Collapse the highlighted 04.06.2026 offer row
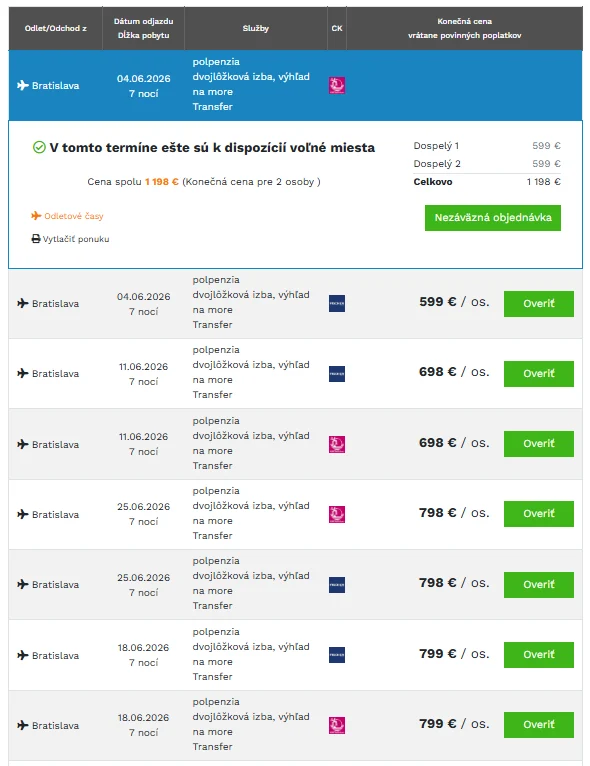This screenshot has width=590, height=766. [295, 85]
